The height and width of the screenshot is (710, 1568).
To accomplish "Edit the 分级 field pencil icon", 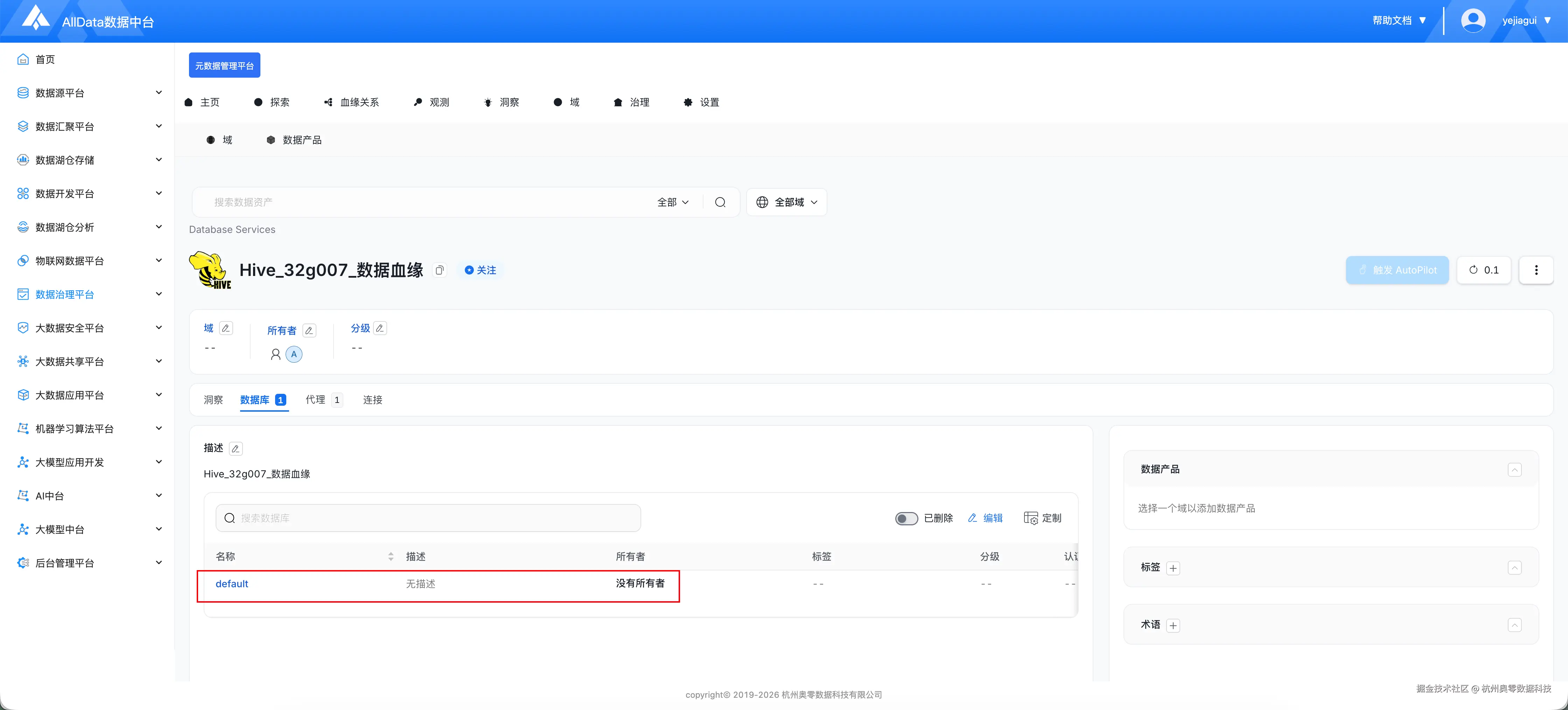I will (380, 328).
